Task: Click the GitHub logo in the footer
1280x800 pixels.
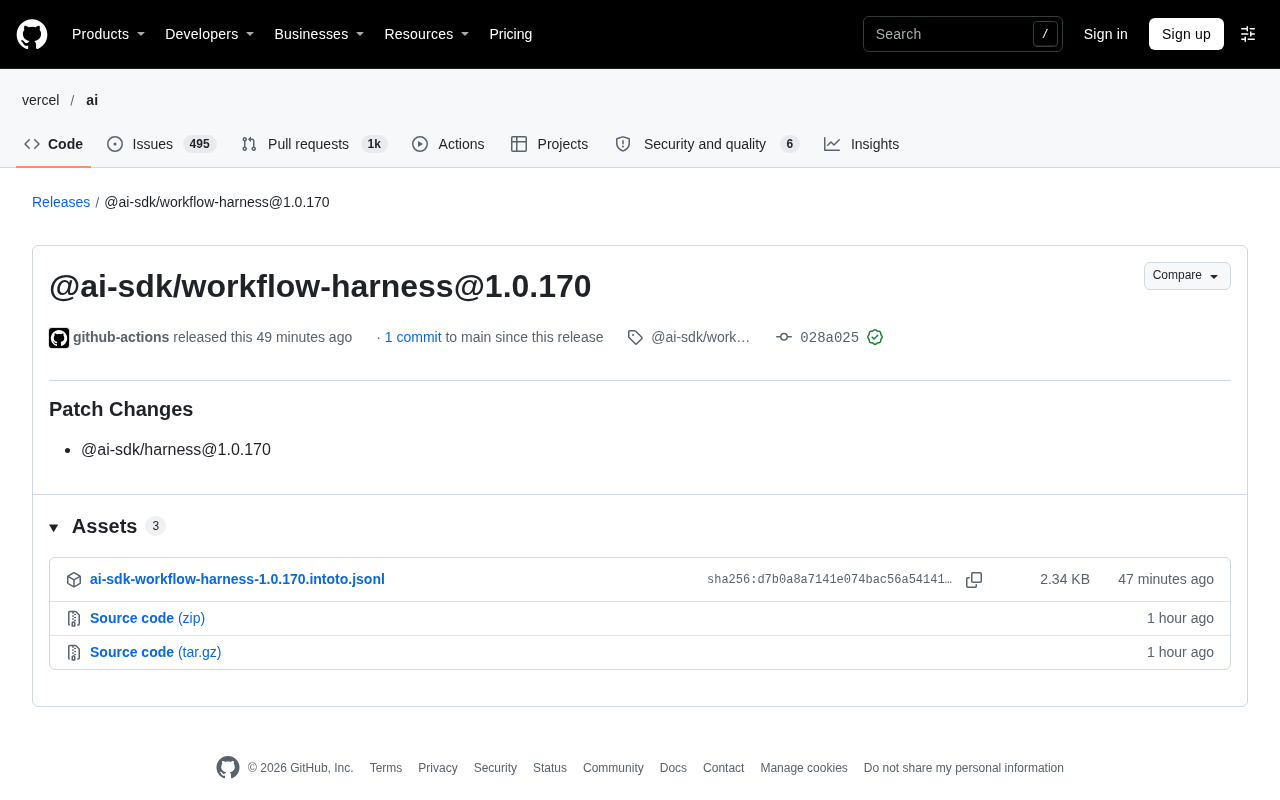Action: pyautogui.click(x=228, y=767)
